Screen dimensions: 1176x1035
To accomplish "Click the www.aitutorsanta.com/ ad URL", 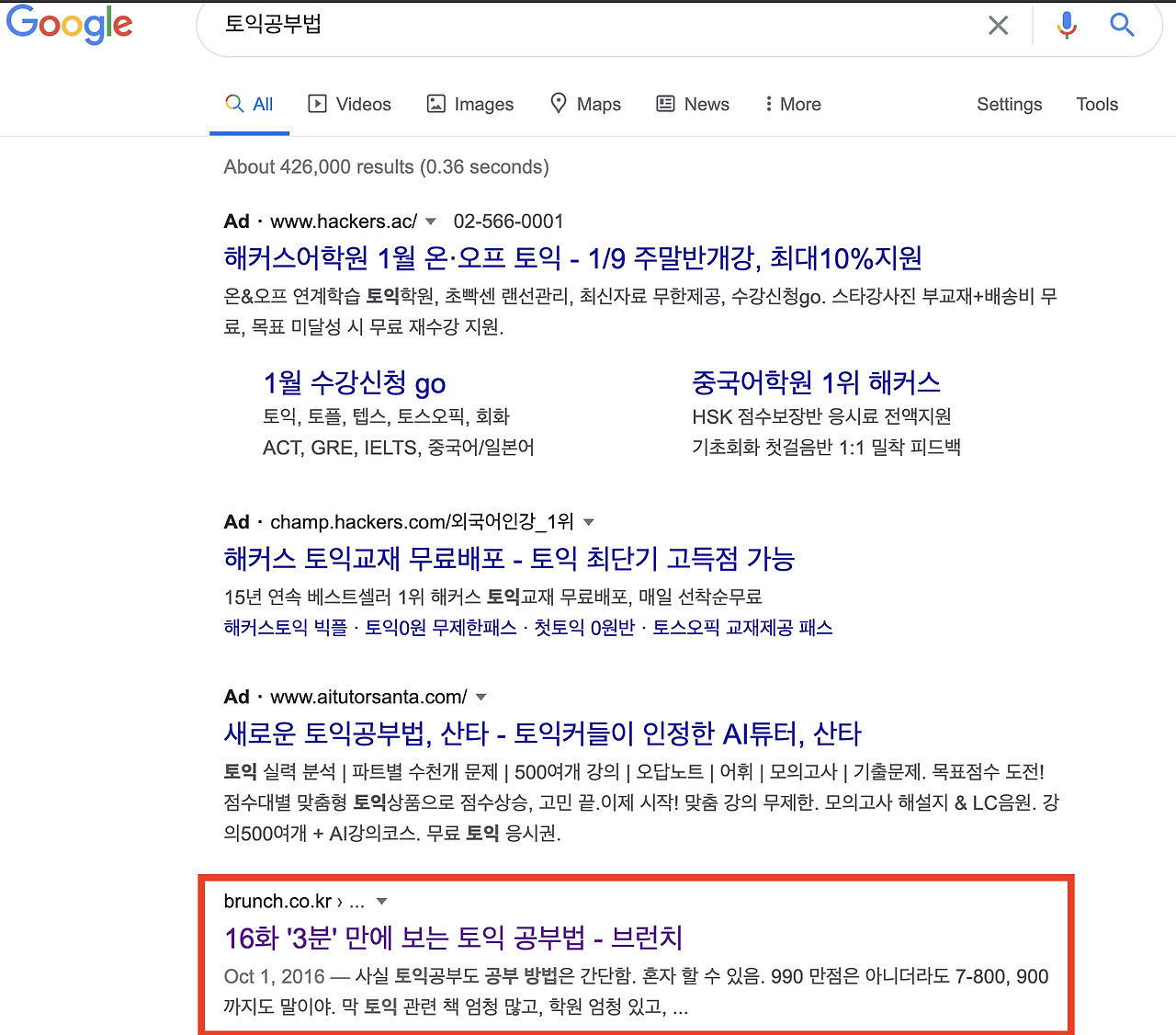I will click(x=368, y=697).
